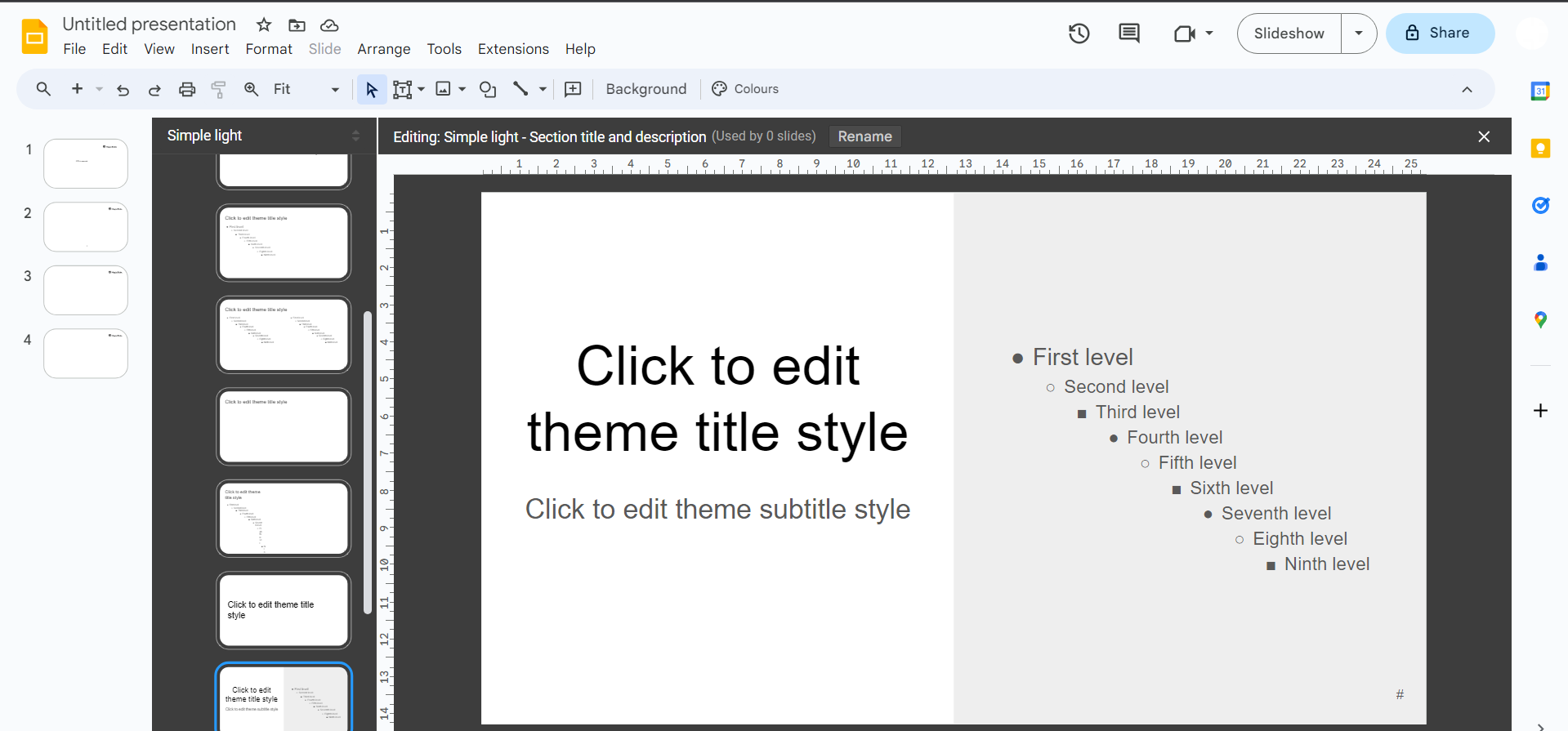
Task: Open the Colours theme palette
Action: pyautogui.click(x=745, y=89)
